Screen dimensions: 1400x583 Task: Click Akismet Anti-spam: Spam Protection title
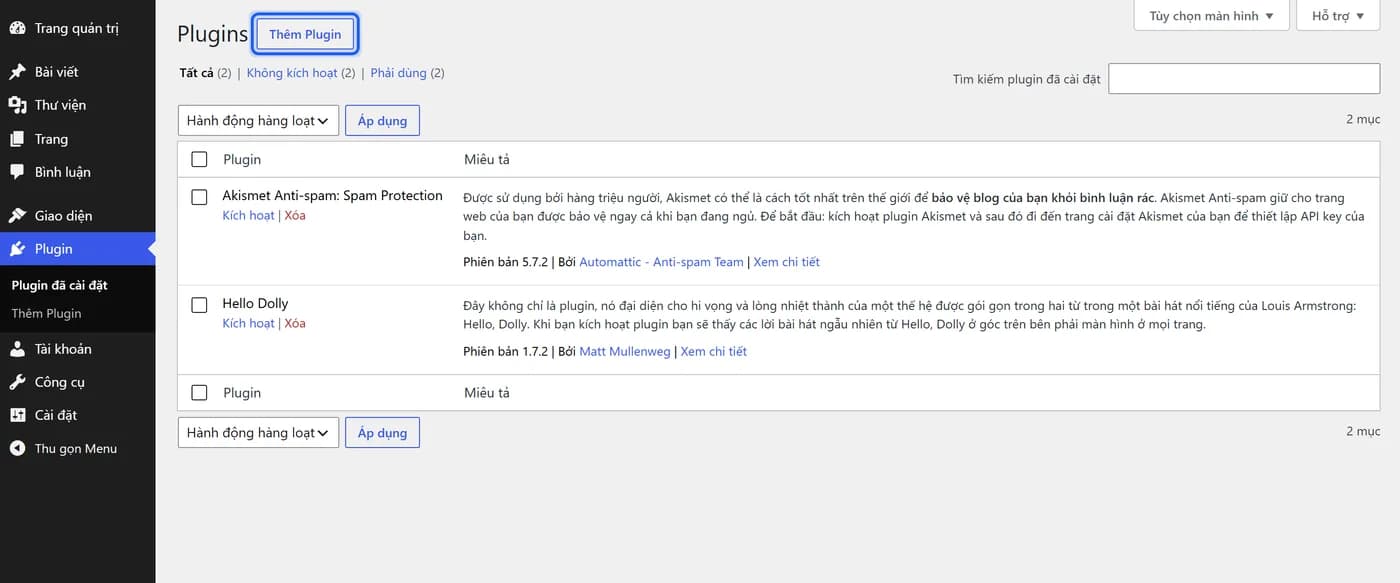[x=332, y=195]
